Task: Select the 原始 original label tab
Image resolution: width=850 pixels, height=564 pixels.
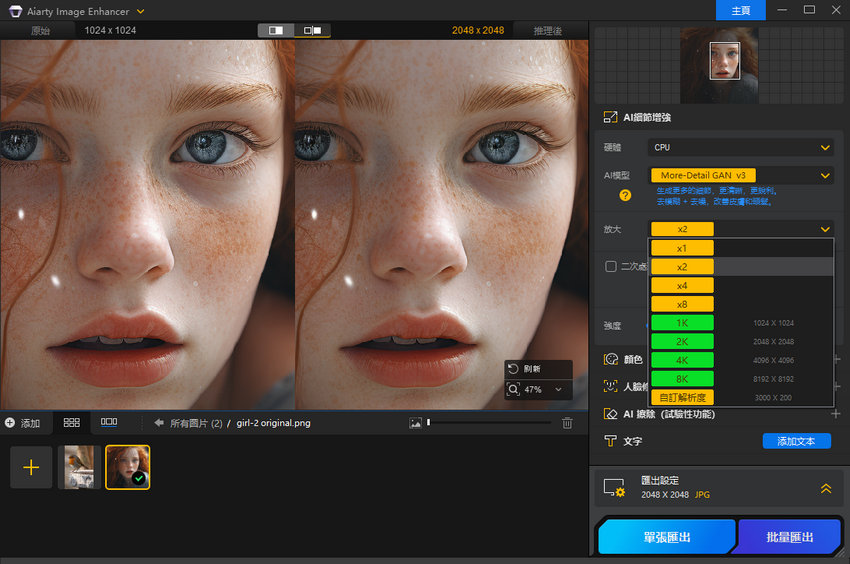Action: click(41, 31)
